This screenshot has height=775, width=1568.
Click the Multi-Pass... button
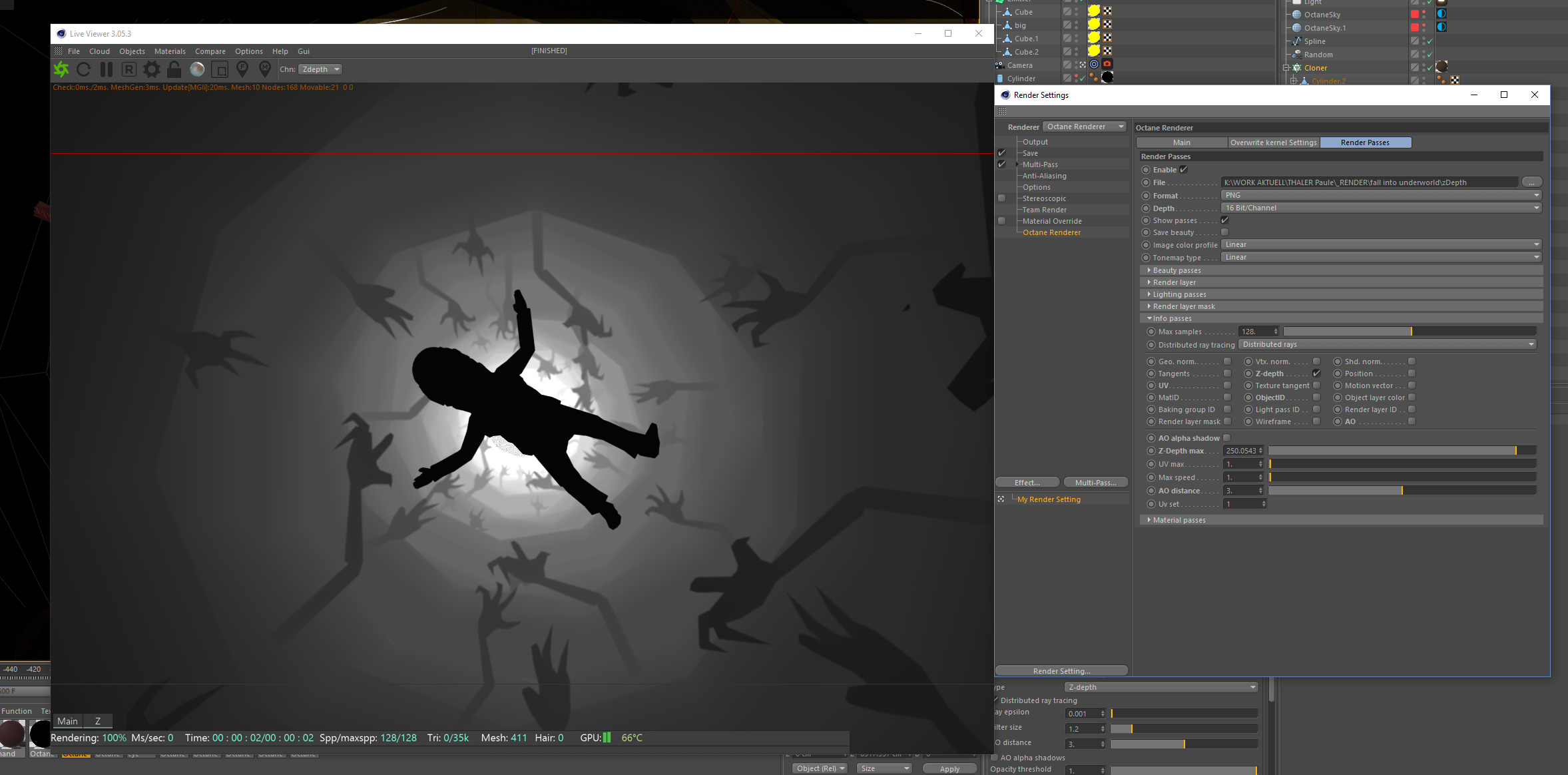[1095, 483]
